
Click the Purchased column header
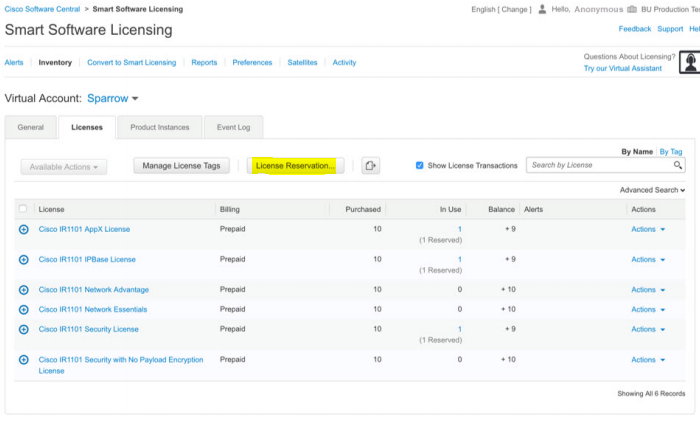pos(363,209)
